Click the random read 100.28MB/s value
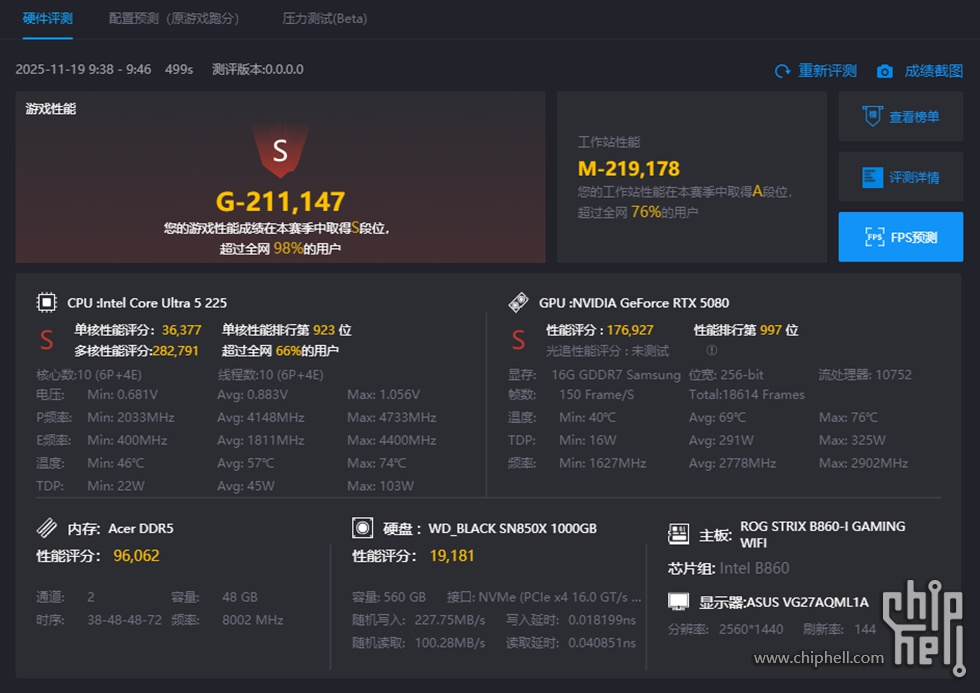Image resolution: width=980 pixels, height=693 pixels. [450, 642]
